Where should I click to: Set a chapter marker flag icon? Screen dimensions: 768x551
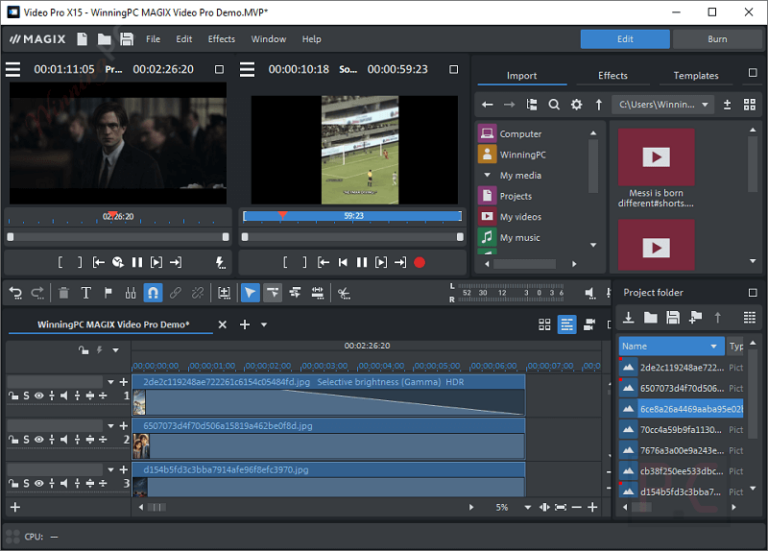pyautogui.click(x=108, y=293)
